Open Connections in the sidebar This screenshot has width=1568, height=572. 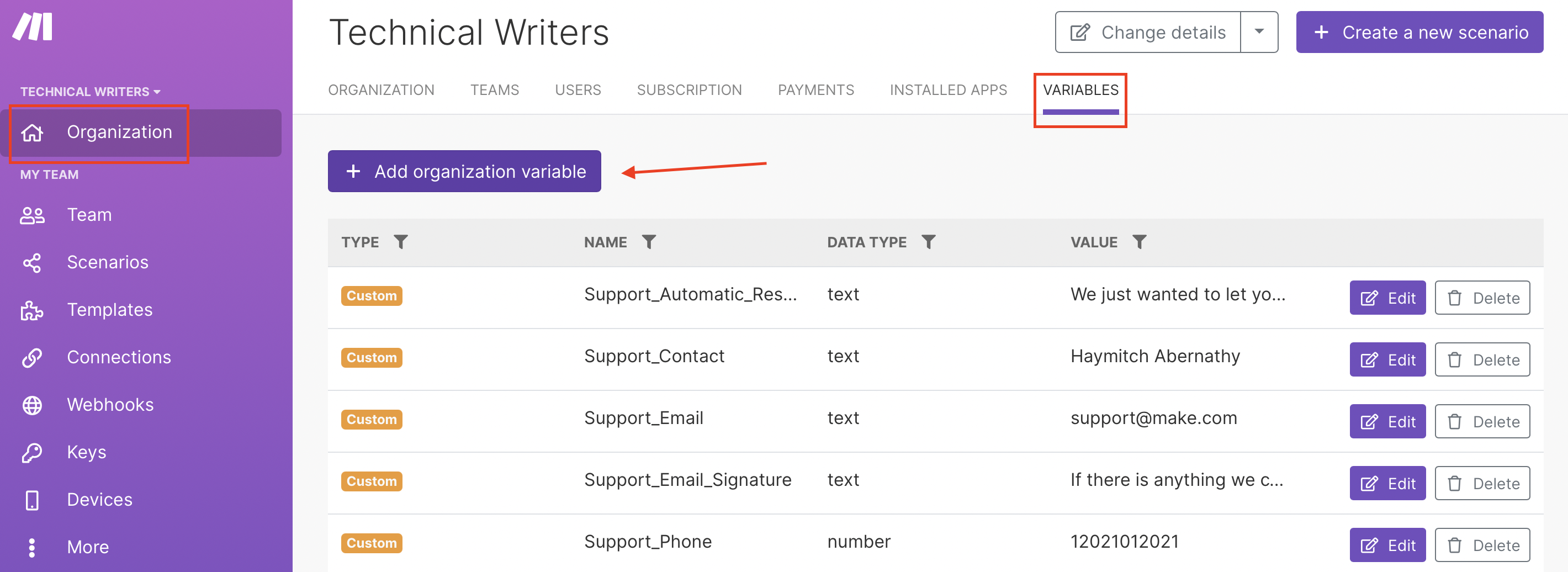pyautogui.click(x=119, y=357)
